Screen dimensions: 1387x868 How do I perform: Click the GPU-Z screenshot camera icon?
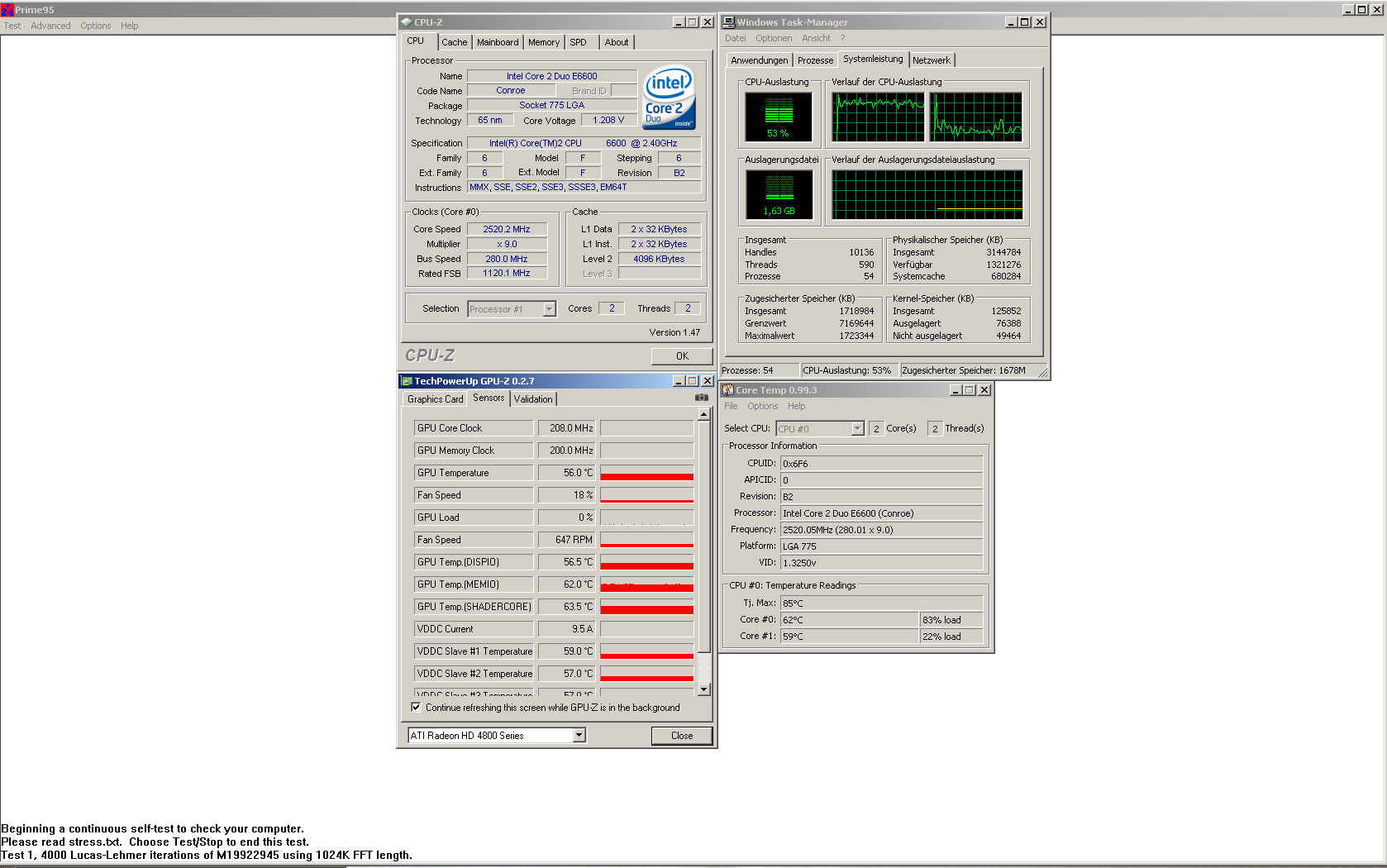pos(702,398)
